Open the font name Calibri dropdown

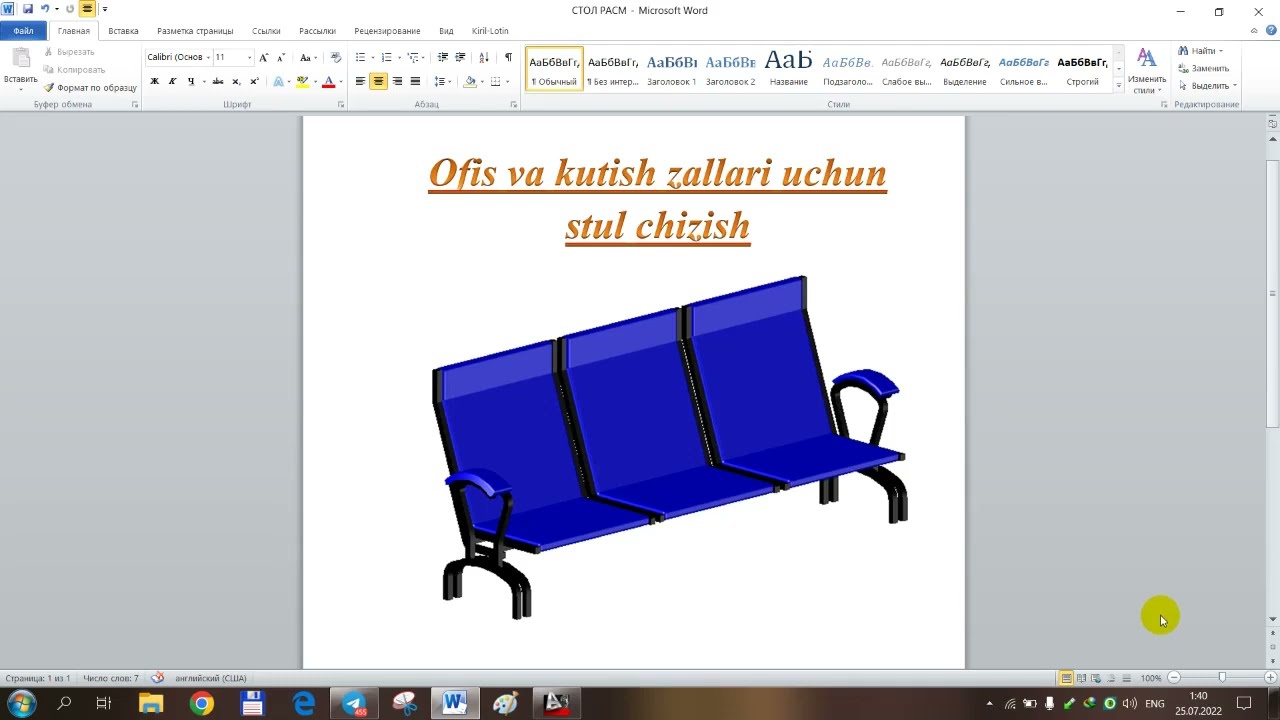click(208, 58)
